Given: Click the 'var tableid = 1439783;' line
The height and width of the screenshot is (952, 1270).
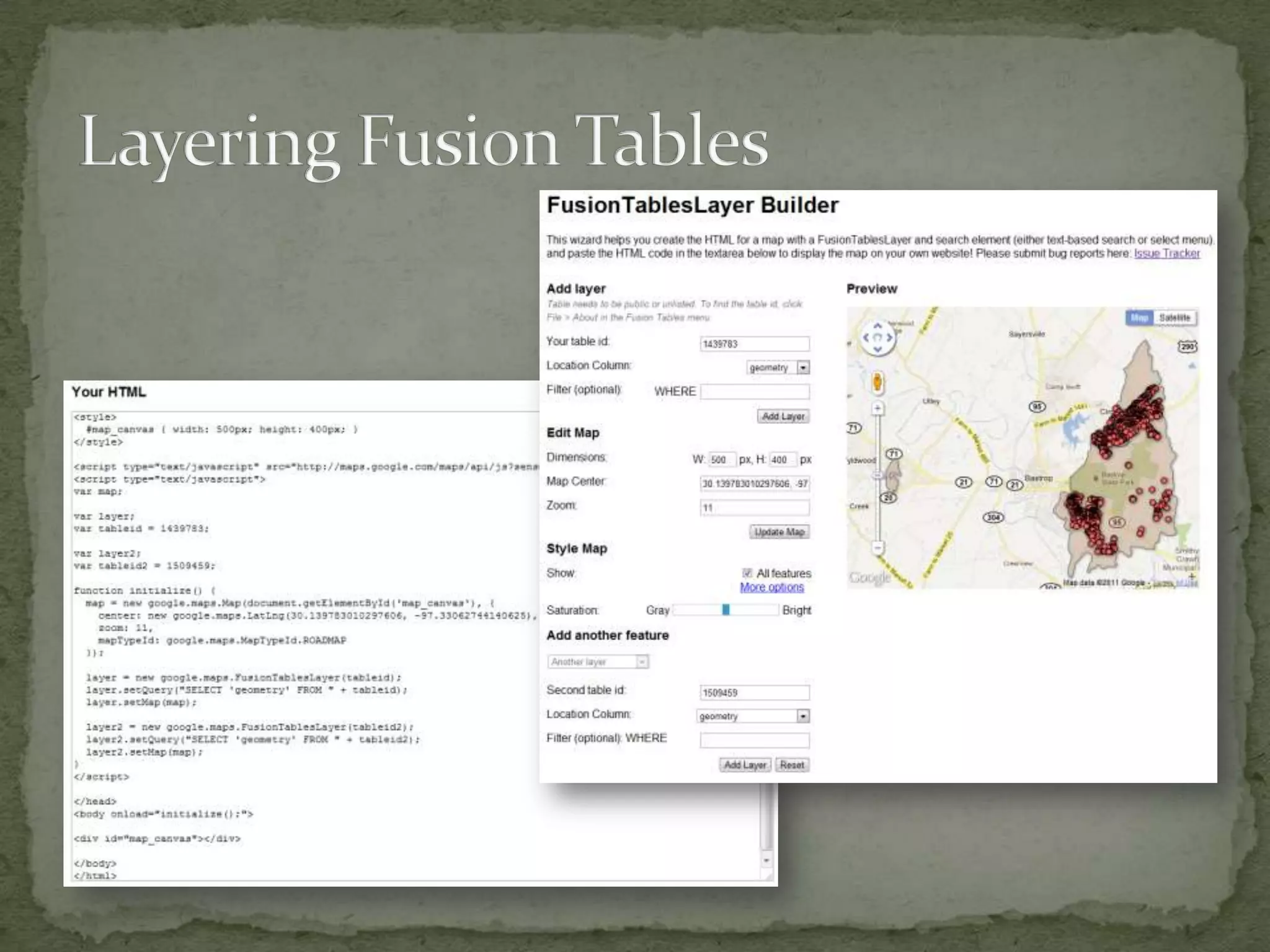Looking at the screenshot, I should click(141, 529).
